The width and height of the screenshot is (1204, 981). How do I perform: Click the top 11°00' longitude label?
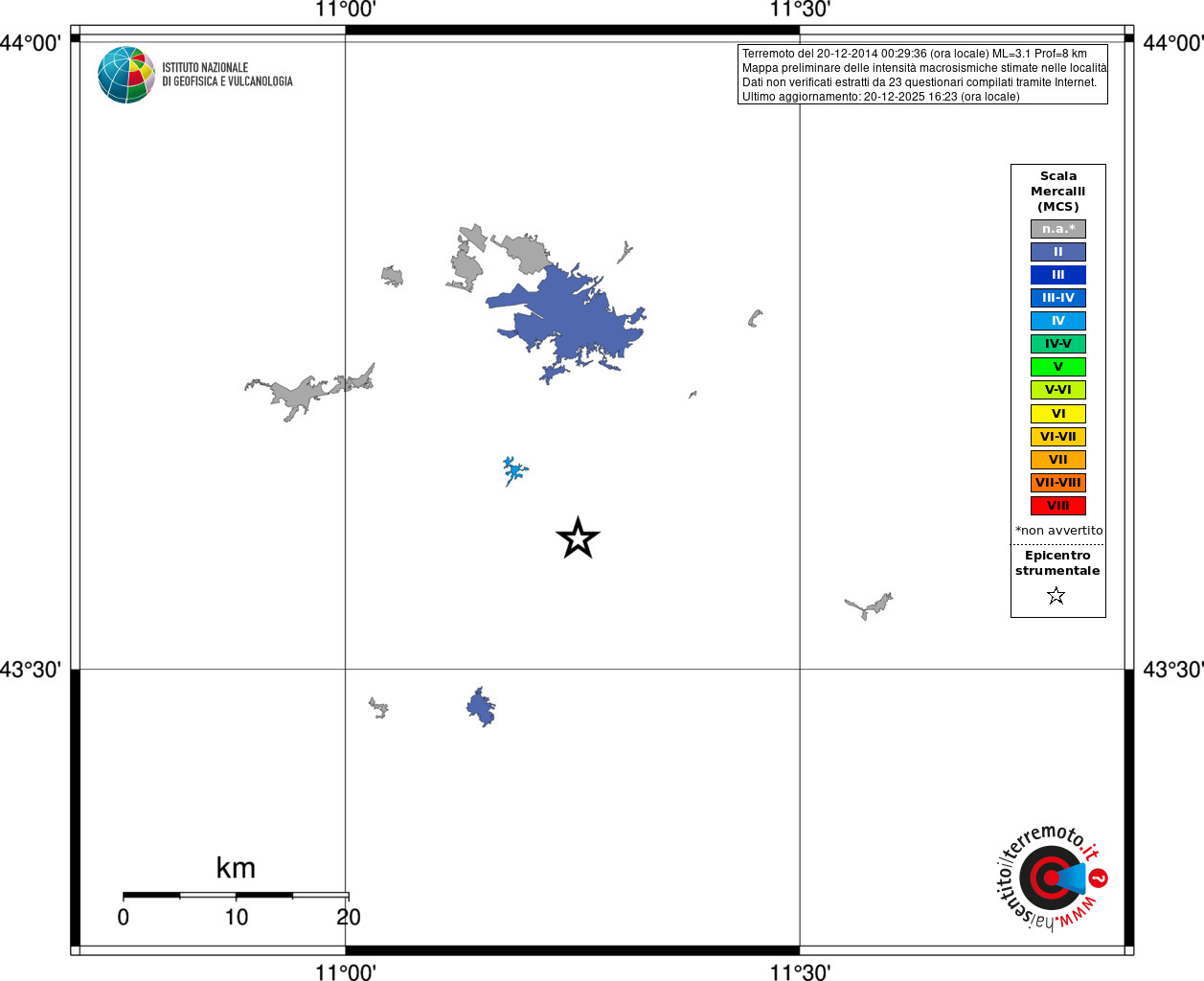(x=346, y=10)
